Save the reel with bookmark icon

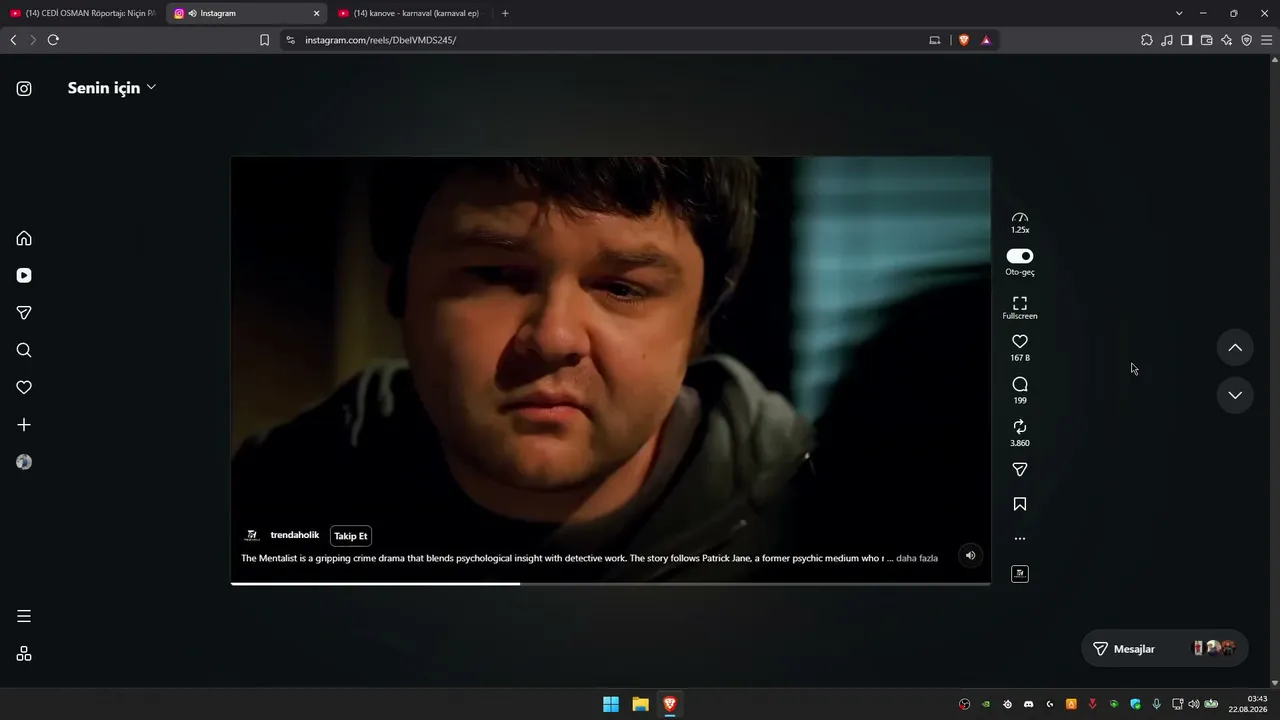coord(1020,504)
